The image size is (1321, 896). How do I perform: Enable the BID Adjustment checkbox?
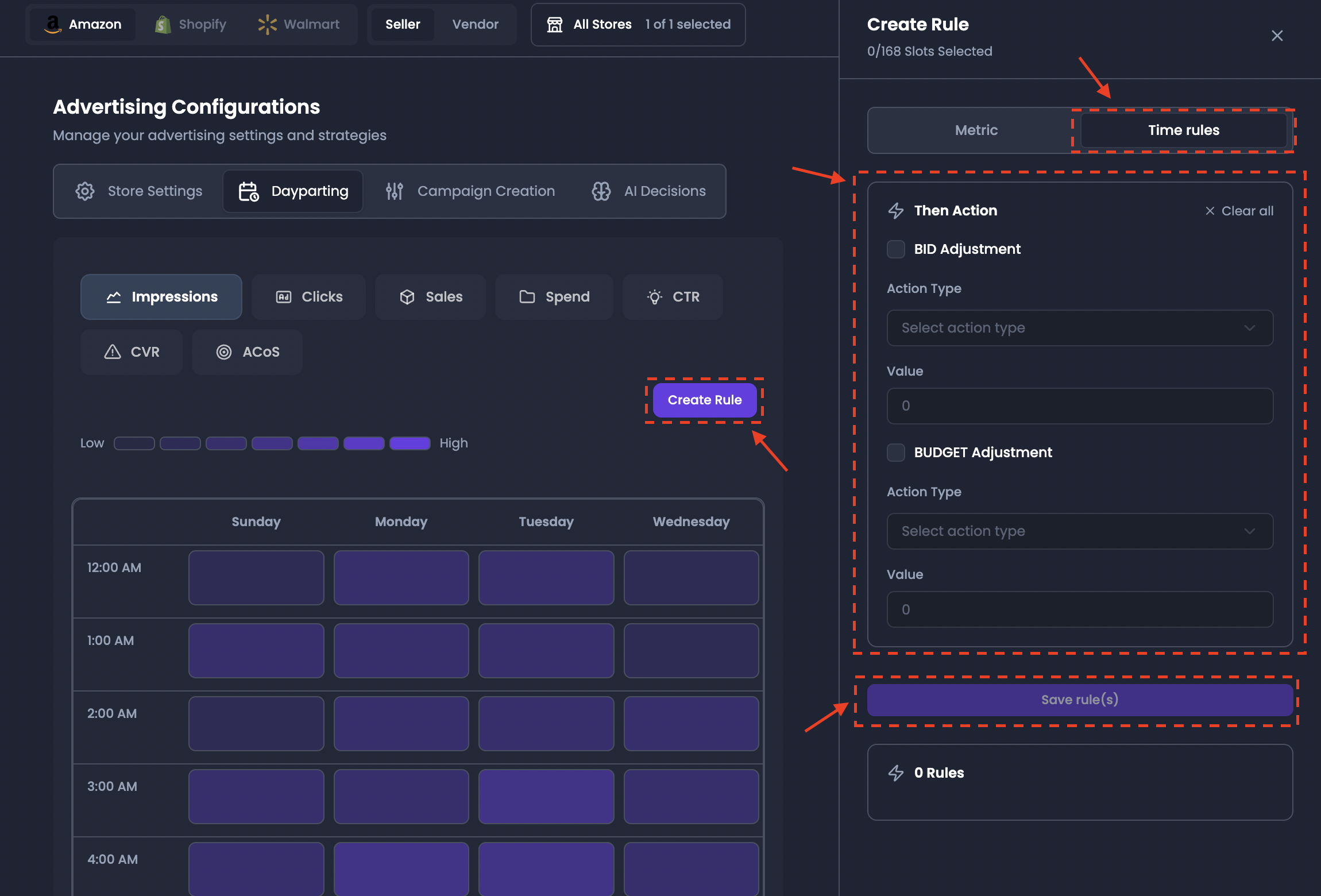tap(896, 249)
